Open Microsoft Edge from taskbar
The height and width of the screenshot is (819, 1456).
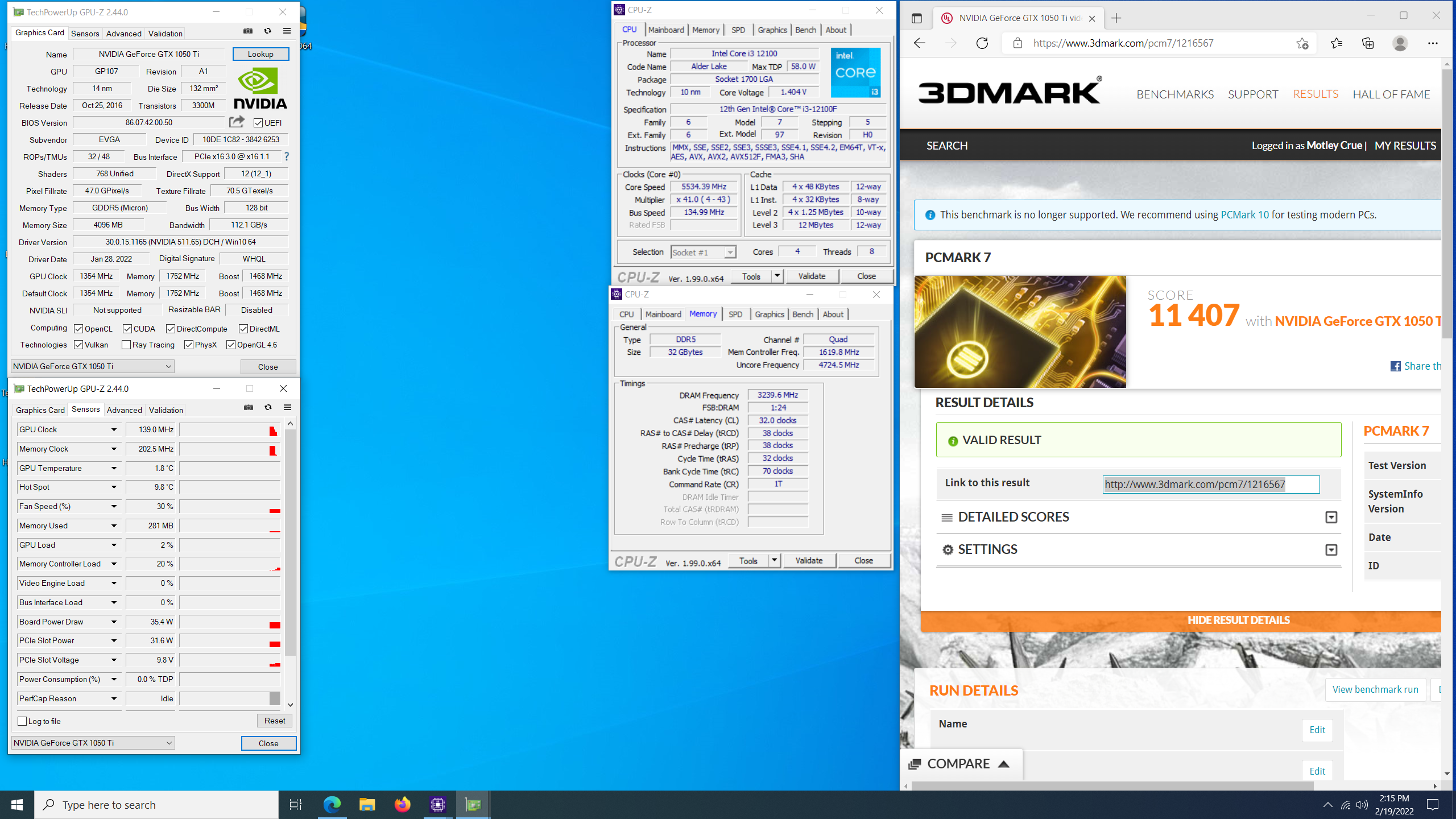coord(332,805)
